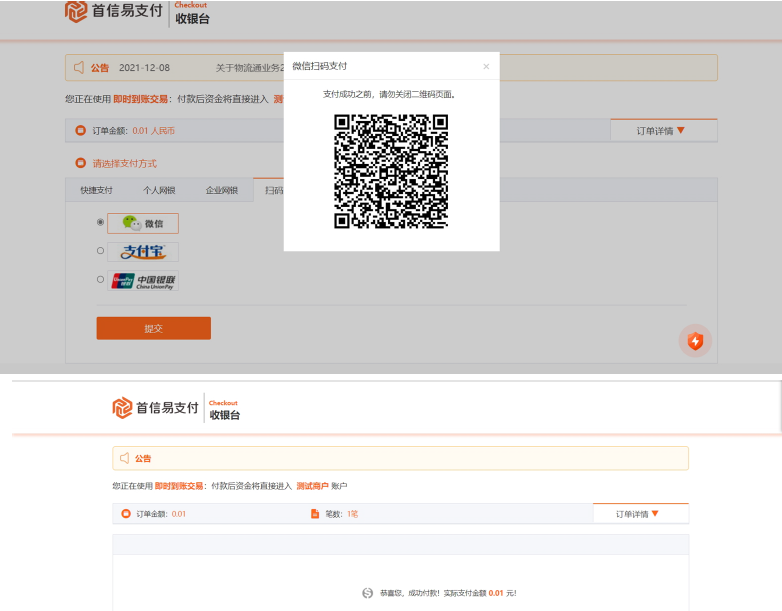Switch to the 企业网银 tab
This screenshot has width=782, height=611.
[222, 190]
